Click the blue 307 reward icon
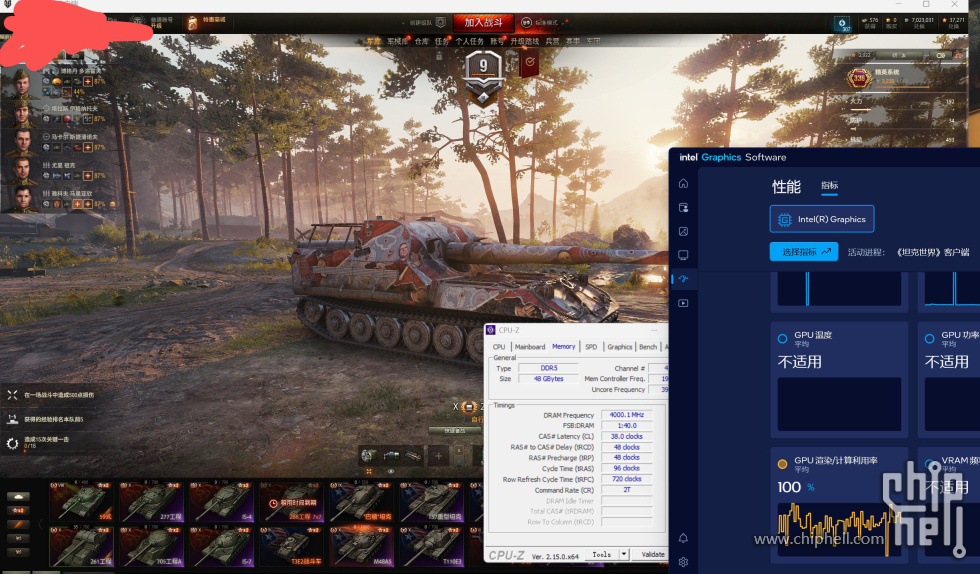This screenshot has width=980, height=574. (x=842, y=24)
